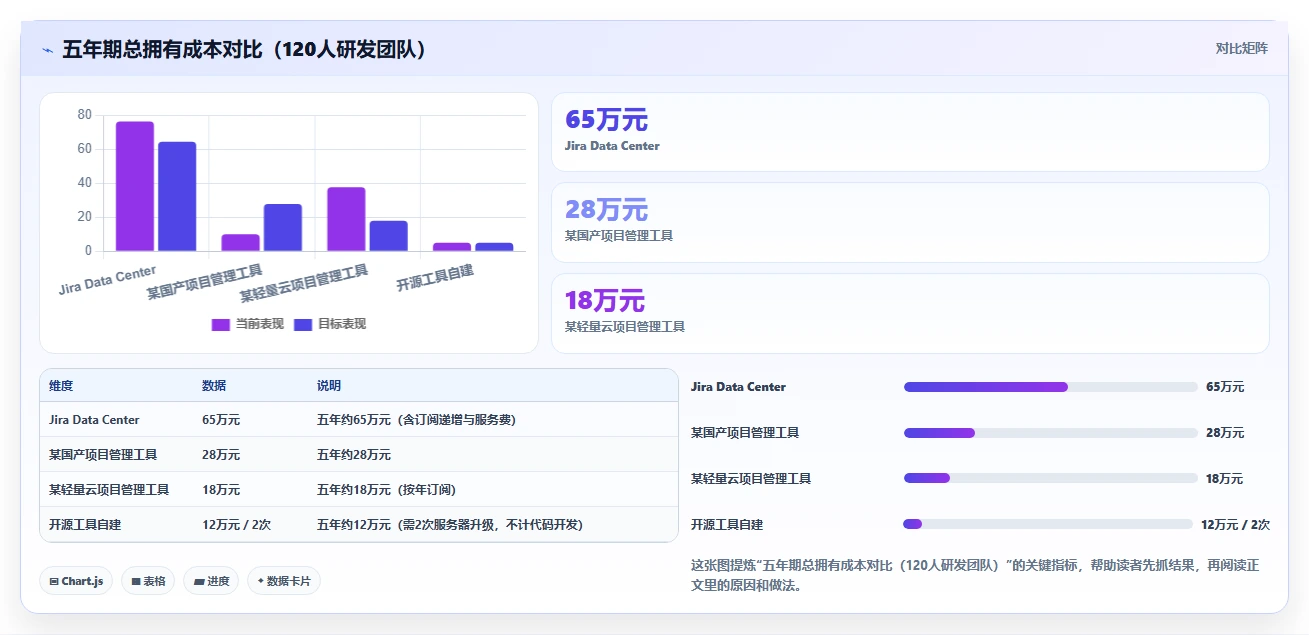Image resolution: width=1309 pixels, height=635 pixels.
Task: Toggle the 当前表现 legend swatch
Action: (220, 324)
